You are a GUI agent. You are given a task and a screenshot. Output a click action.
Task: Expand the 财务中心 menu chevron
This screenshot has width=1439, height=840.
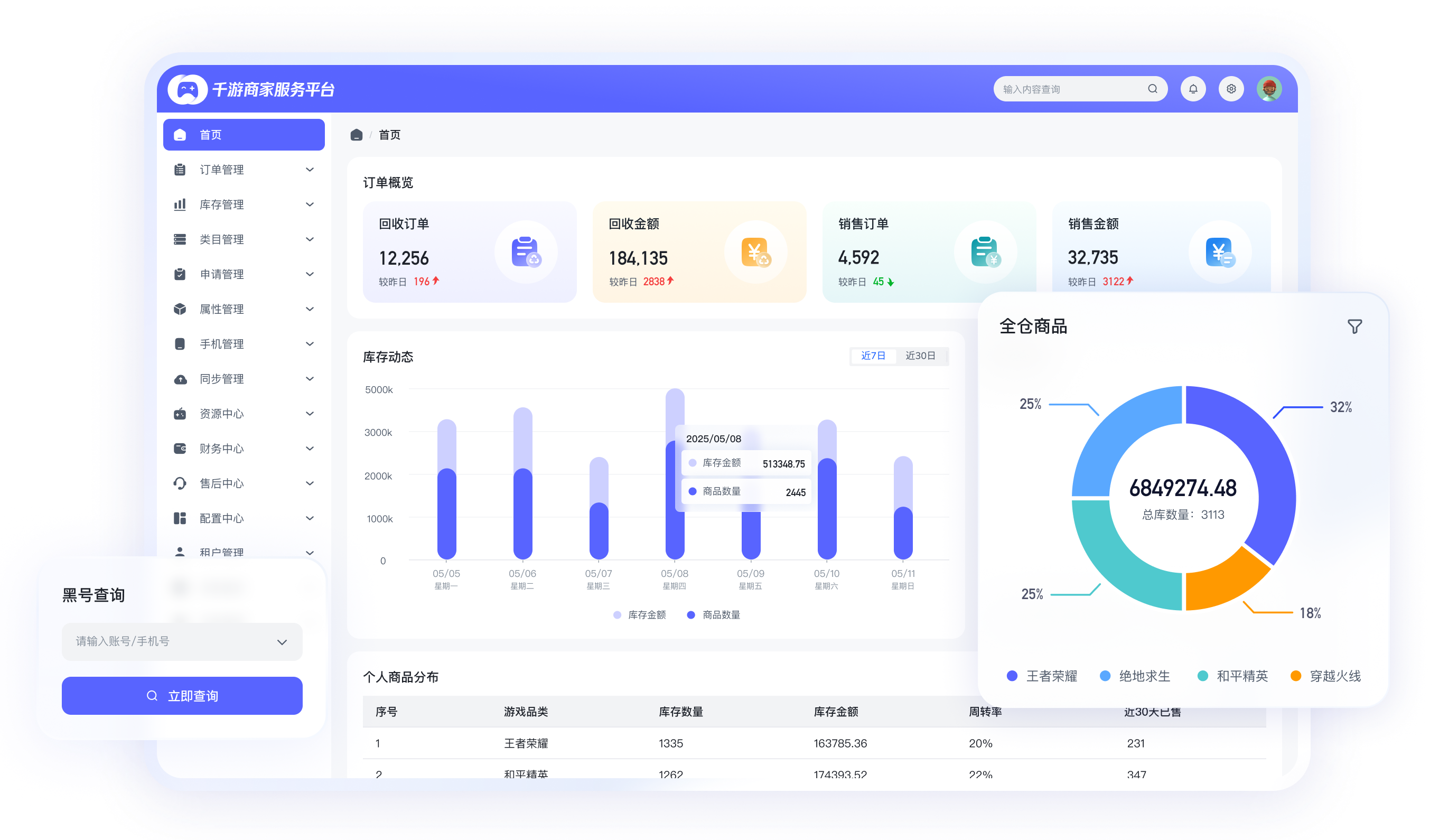(x=310, y=449)
